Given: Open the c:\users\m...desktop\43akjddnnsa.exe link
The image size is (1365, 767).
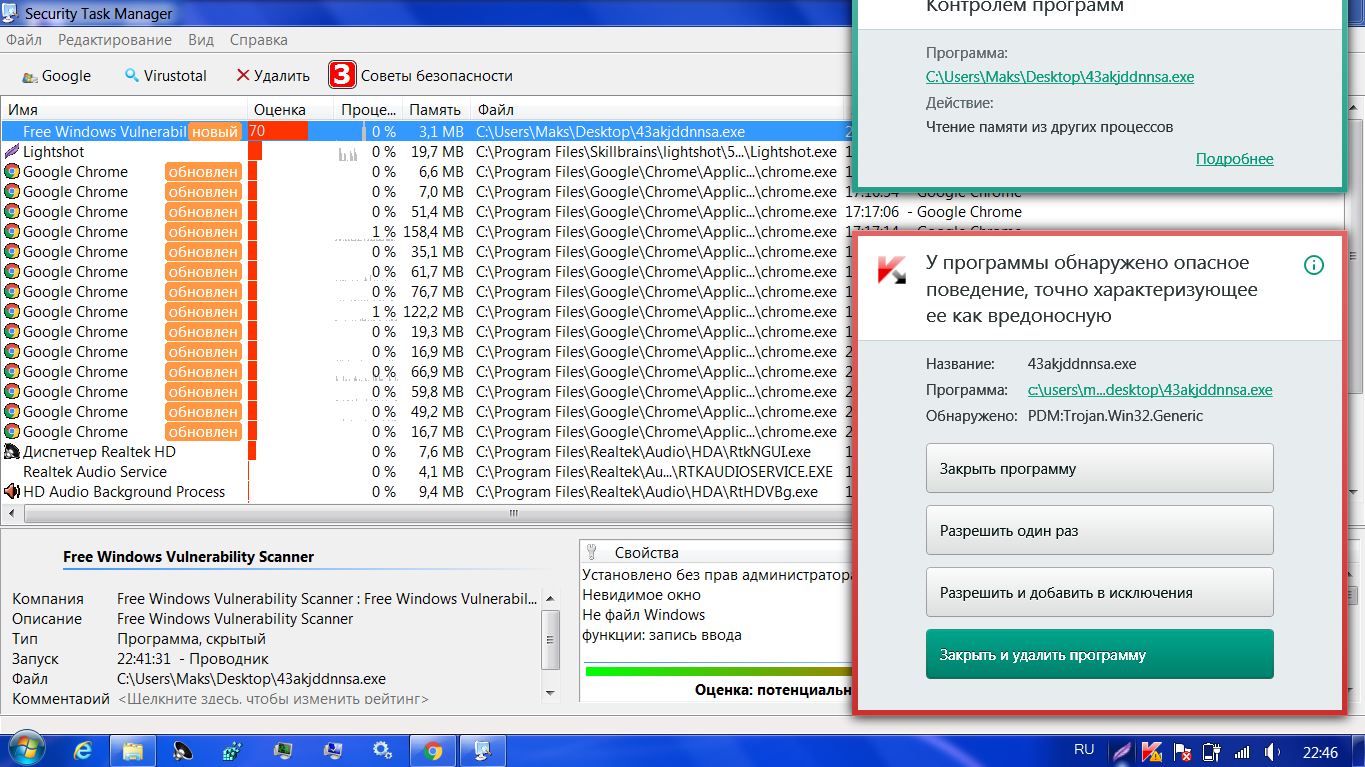Looking at the screenshot, I should click(x=1150, y=390).
